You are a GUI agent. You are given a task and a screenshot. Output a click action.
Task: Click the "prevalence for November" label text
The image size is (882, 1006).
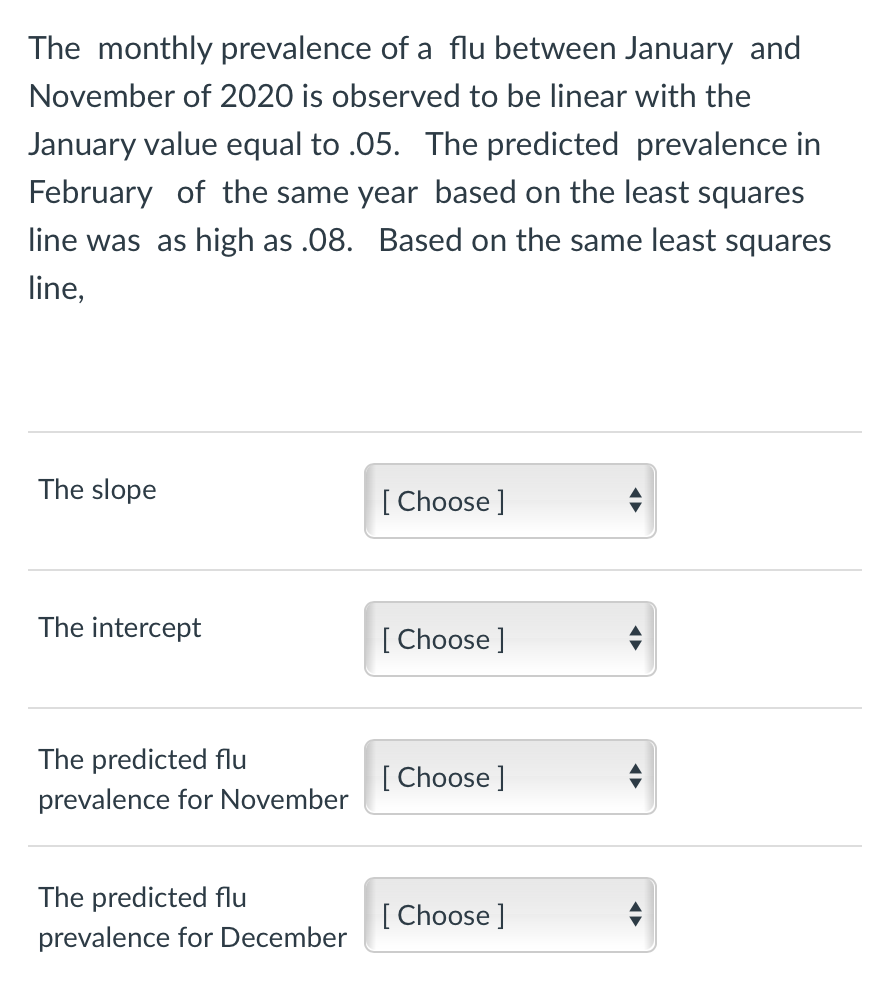(193, 800)
